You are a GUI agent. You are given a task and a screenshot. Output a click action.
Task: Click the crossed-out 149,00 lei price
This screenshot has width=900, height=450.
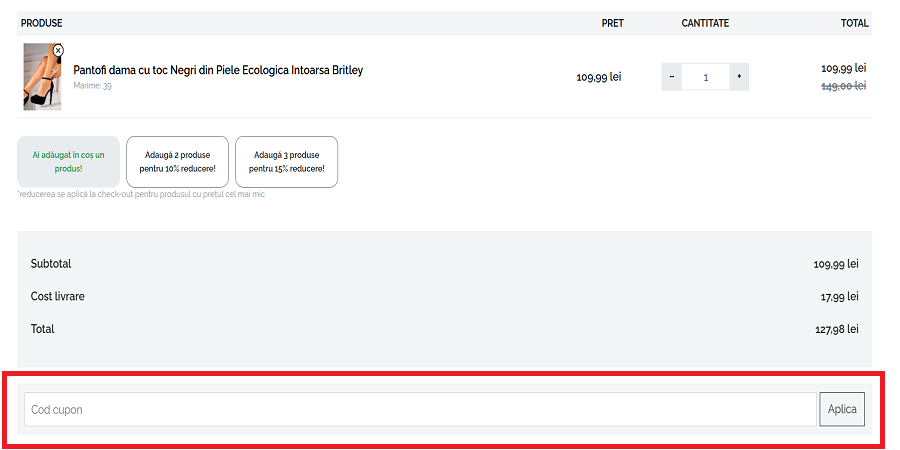pos(843,86)
